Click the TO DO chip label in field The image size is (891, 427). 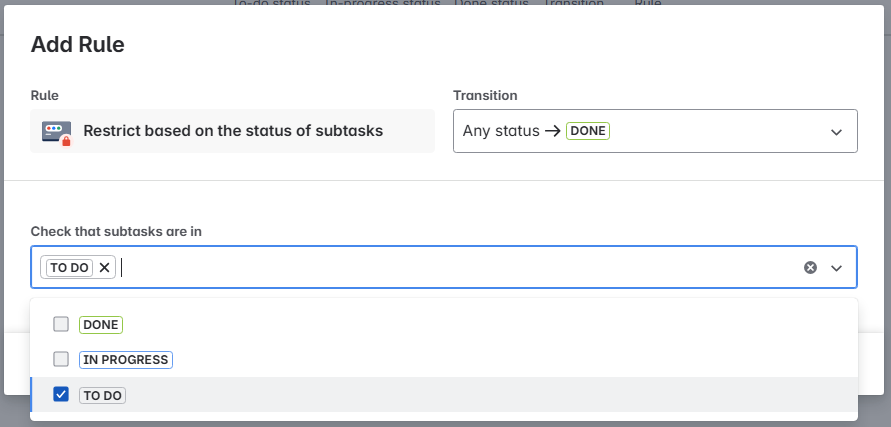point(69,267)
